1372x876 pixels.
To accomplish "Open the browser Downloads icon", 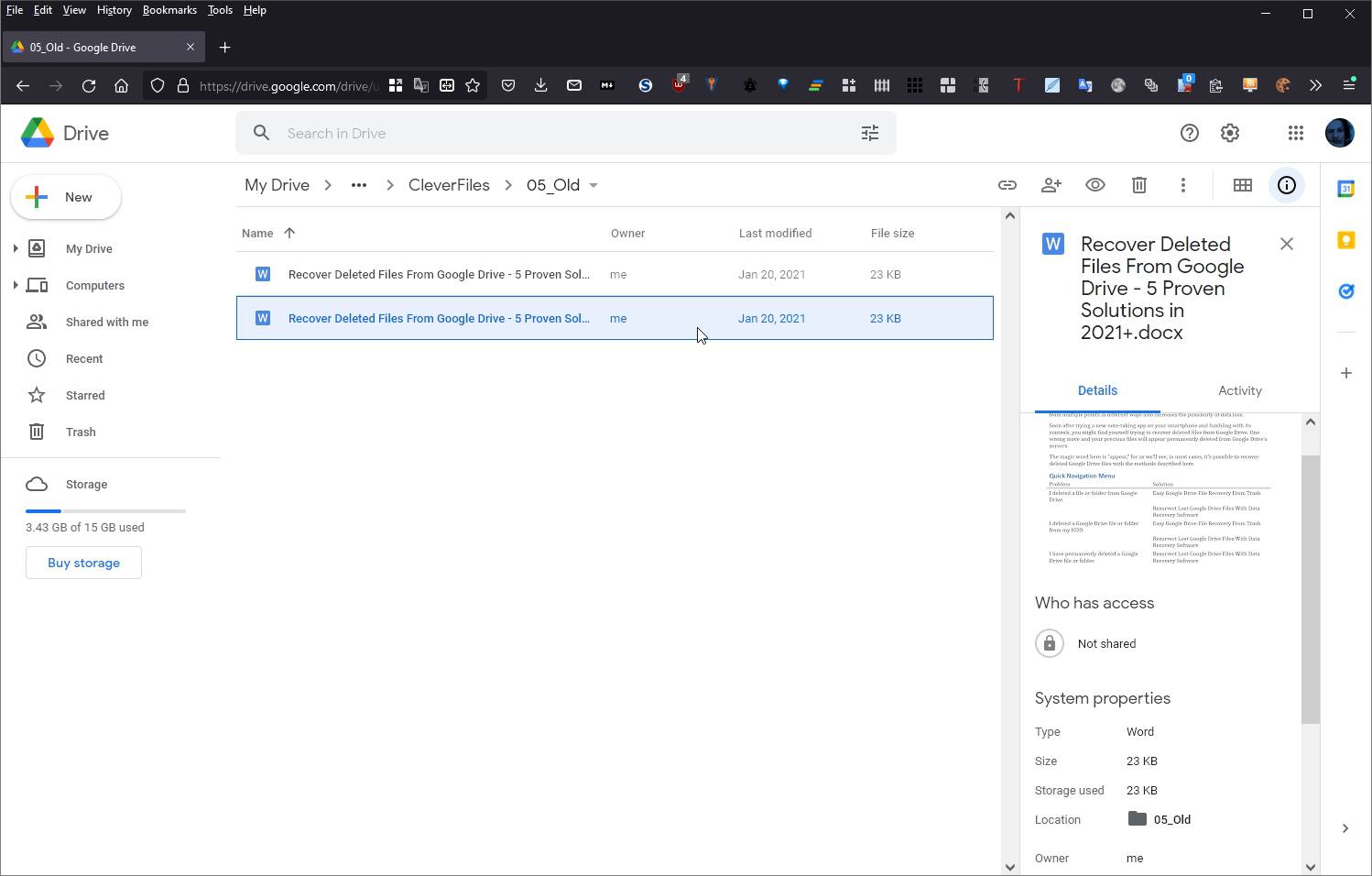I will click(x=540, y=85).
